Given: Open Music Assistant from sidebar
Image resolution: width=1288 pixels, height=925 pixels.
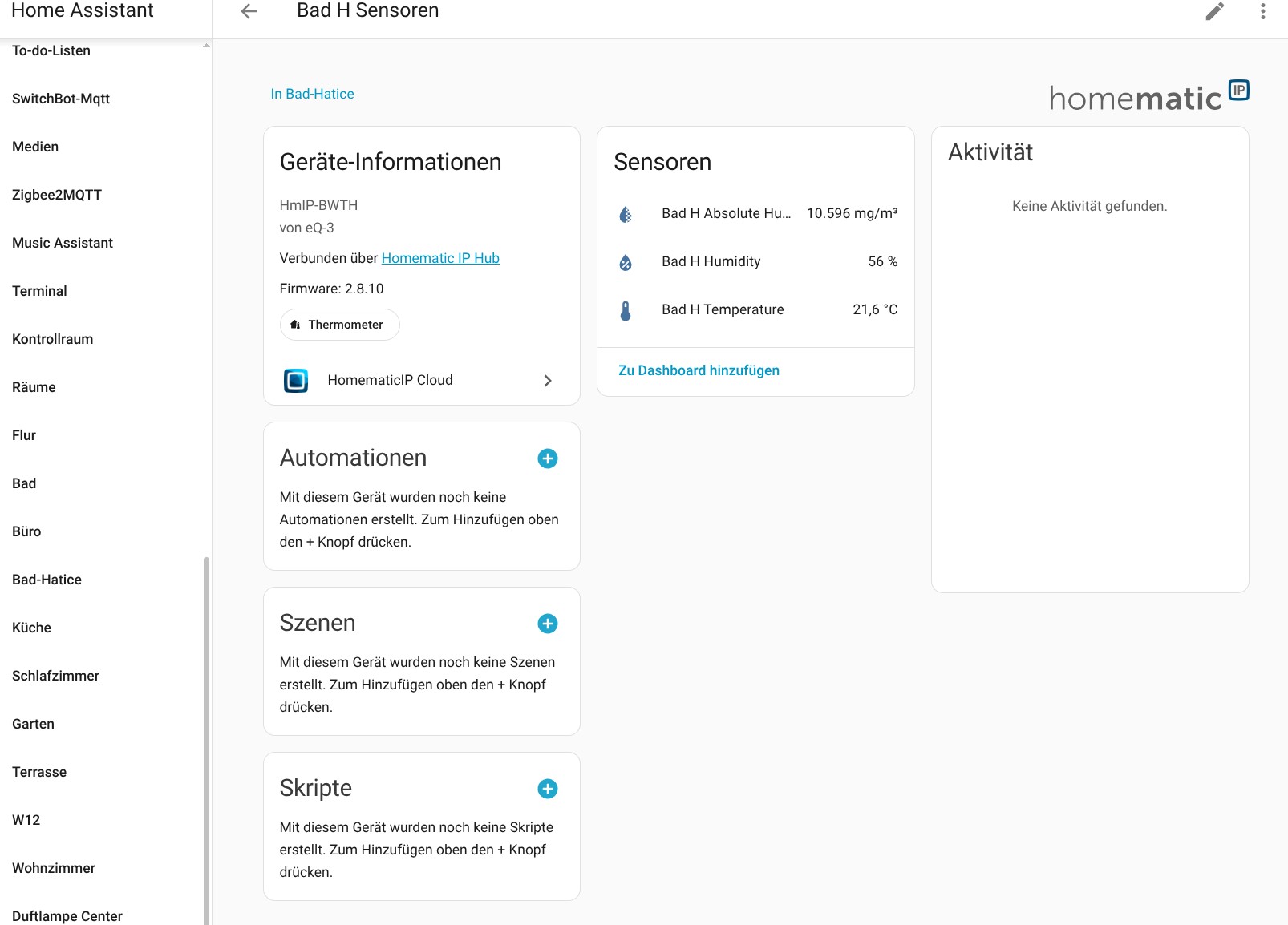Looking at the screenshot, I should [63, 243].
